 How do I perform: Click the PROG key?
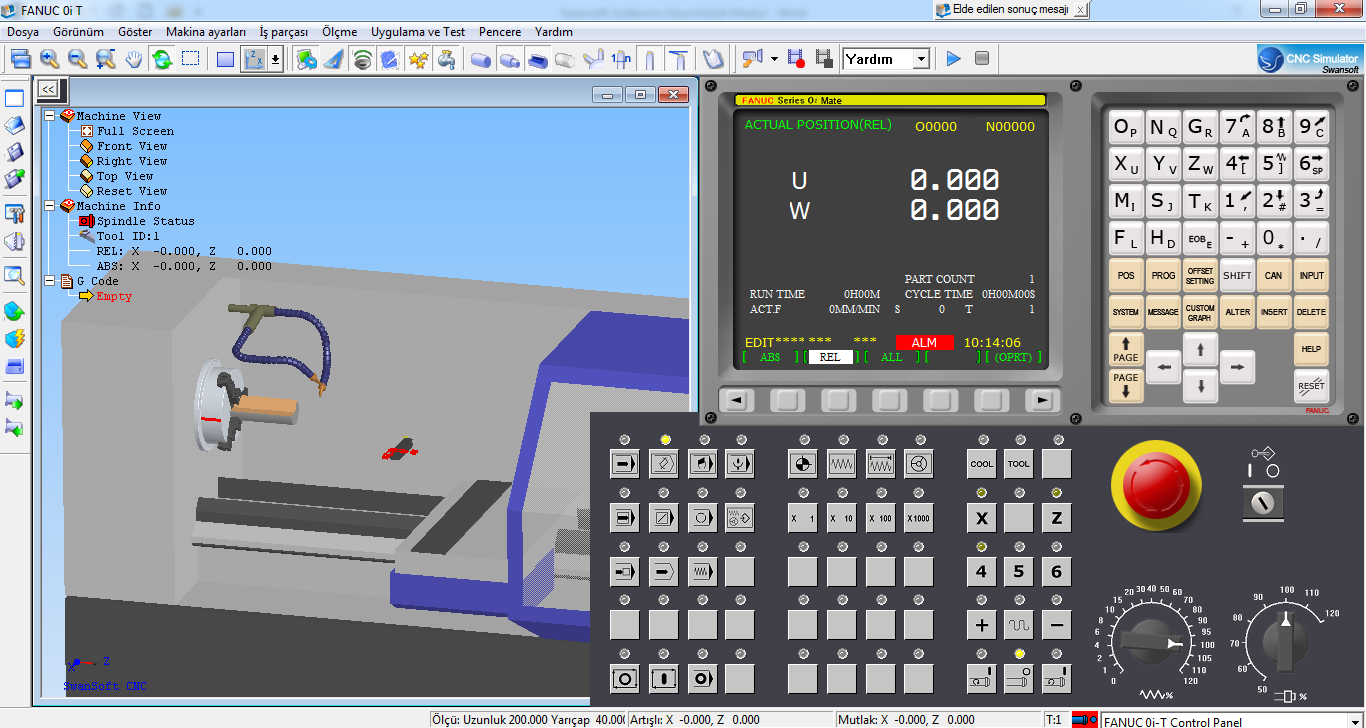tap(1163, 275)
